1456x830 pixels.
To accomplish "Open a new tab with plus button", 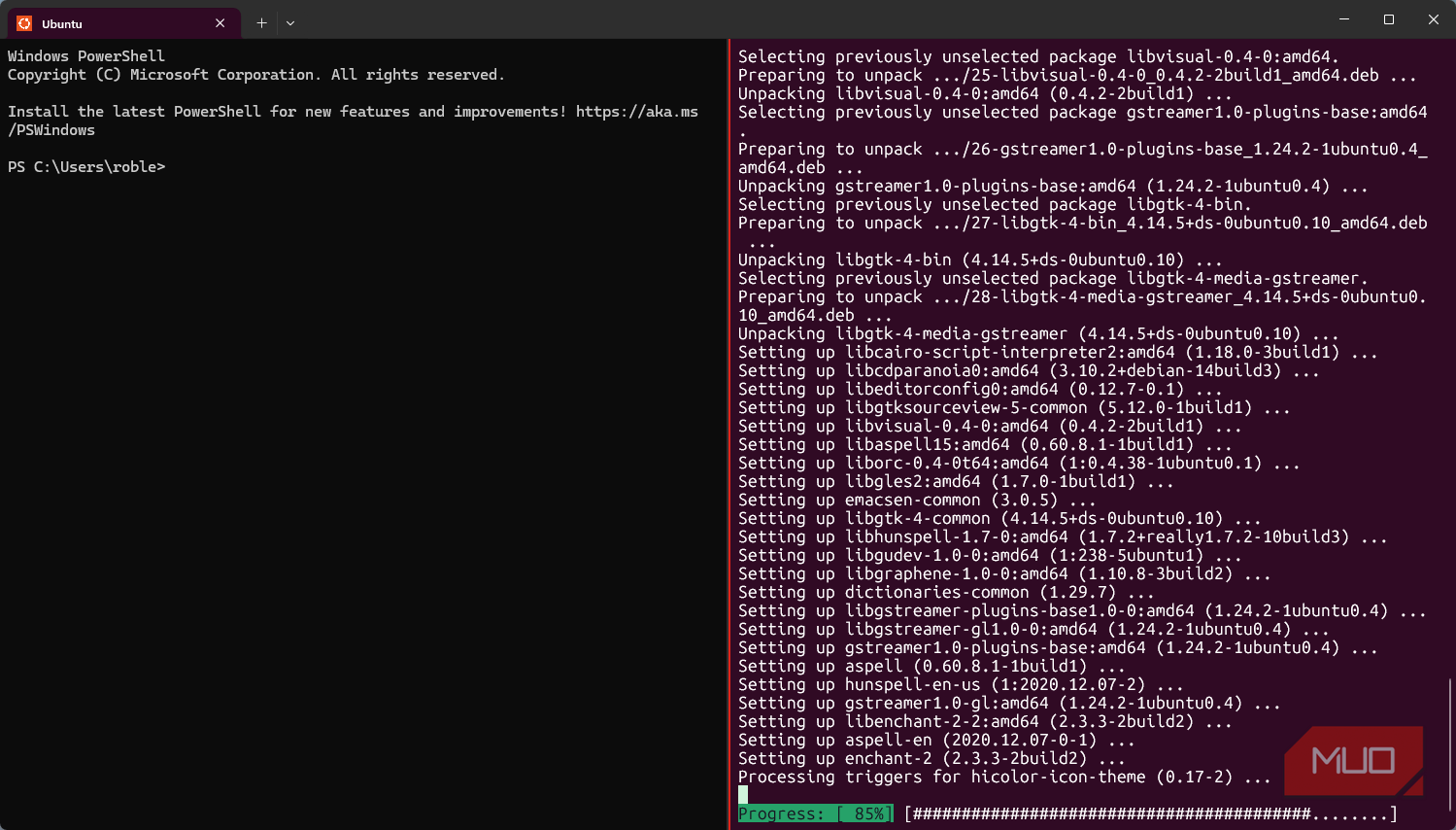I will (261, 23).
